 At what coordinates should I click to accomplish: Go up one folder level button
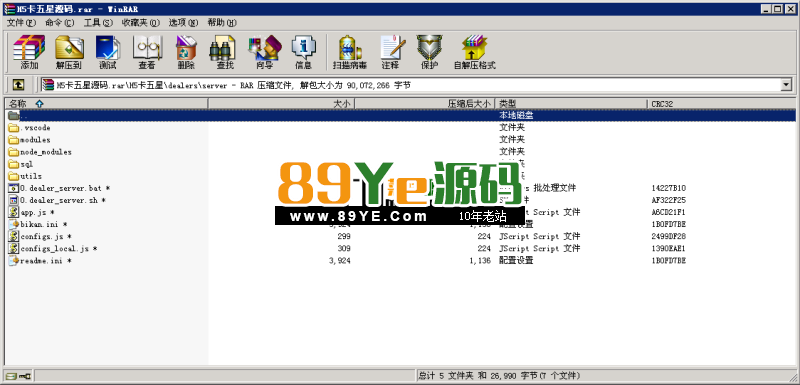[x=18, y=85]
